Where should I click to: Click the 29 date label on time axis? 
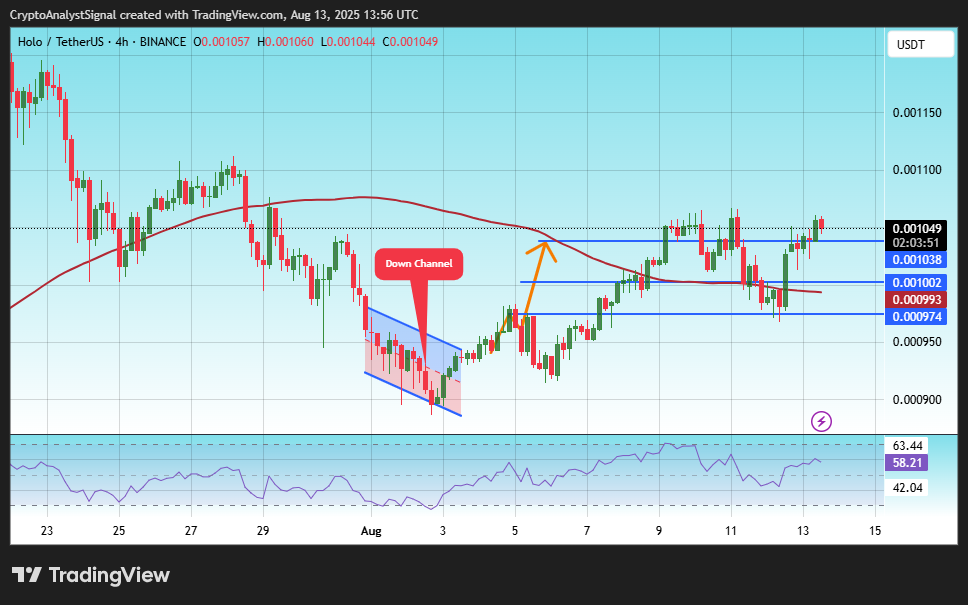(264, 531)
